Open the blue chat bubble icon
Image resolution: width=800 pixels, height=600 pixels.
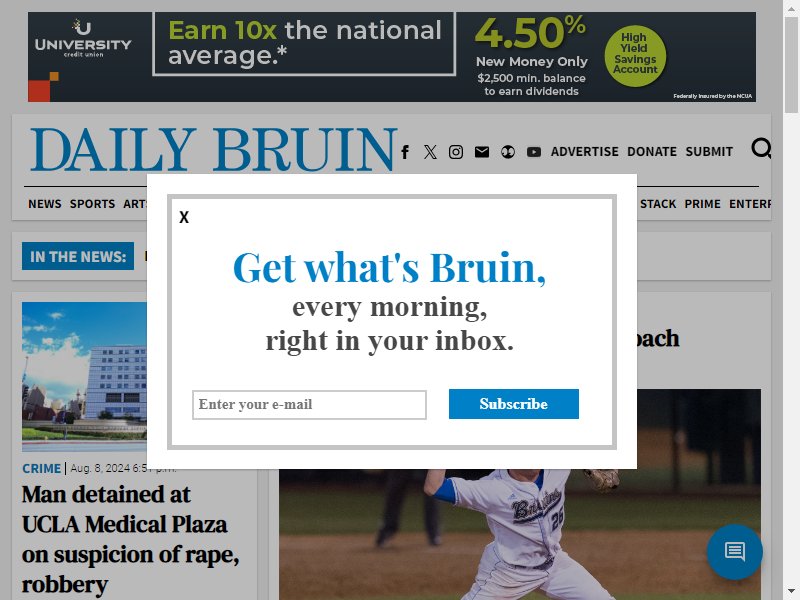[x=735, y=552]
